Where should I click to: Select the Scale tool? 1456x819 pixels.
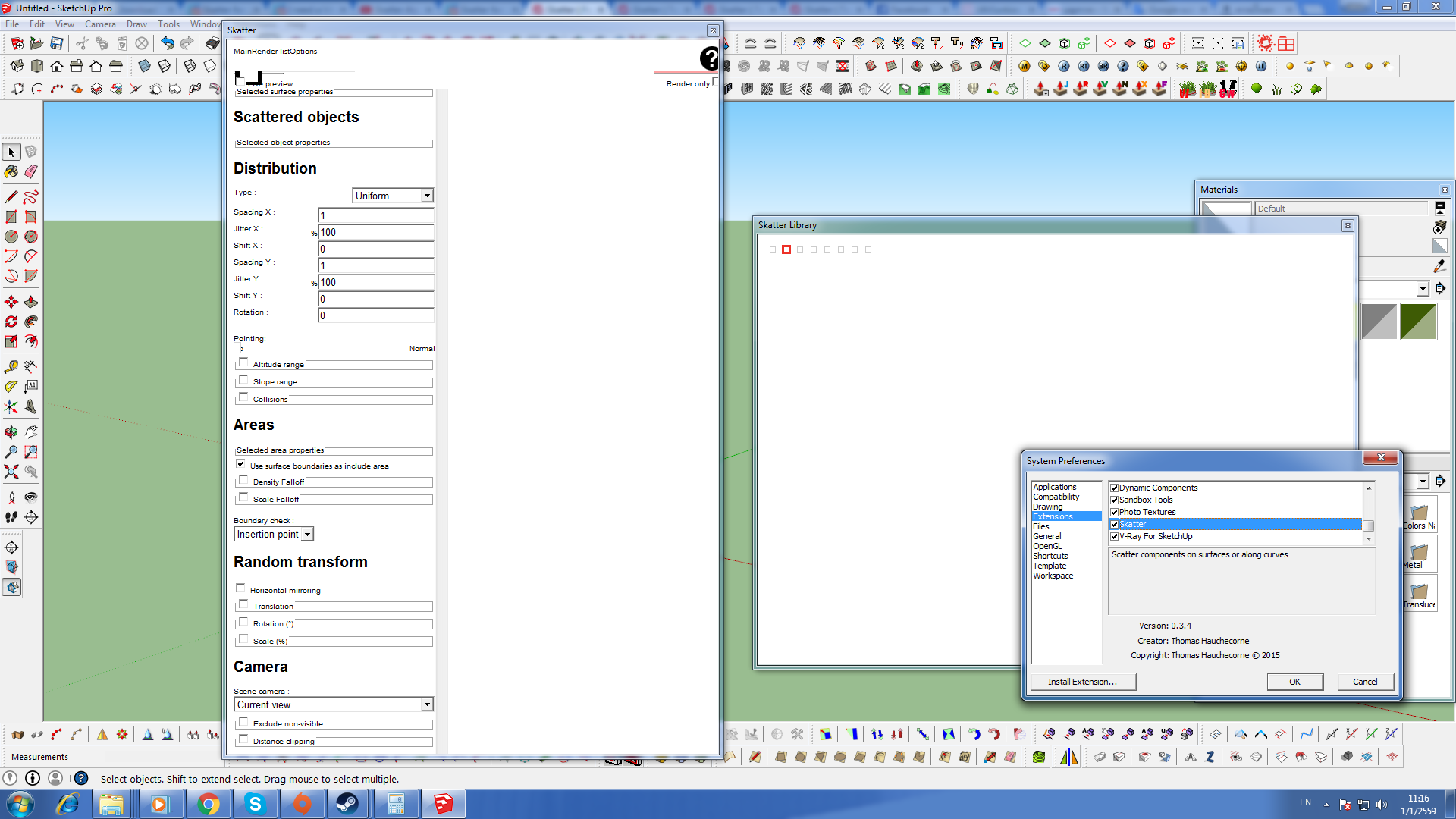click(x=11, y=341)
